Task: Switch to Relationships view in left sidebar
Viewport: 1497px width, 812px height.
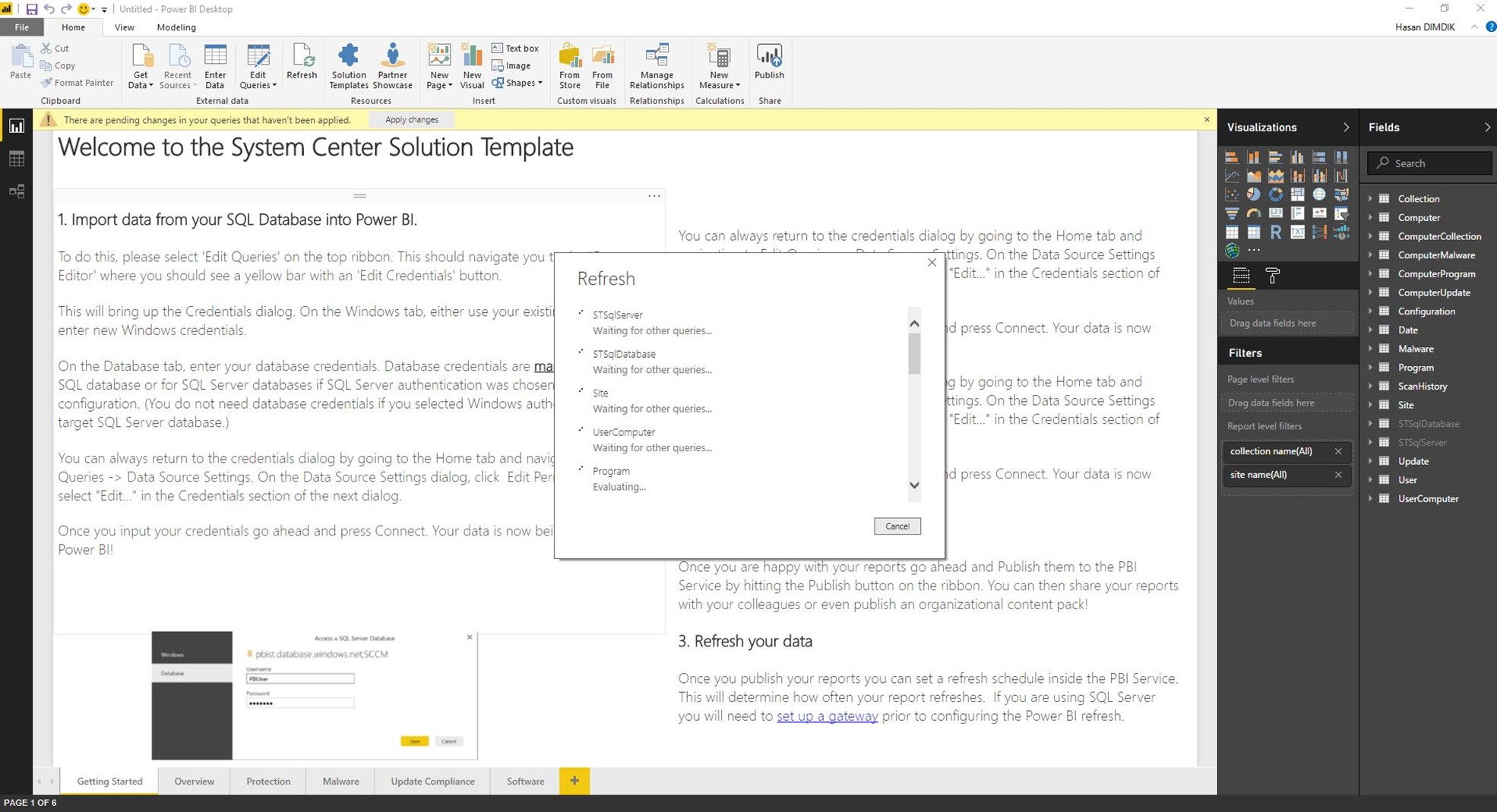Action: pyautogui.click(x=16, y=191)
